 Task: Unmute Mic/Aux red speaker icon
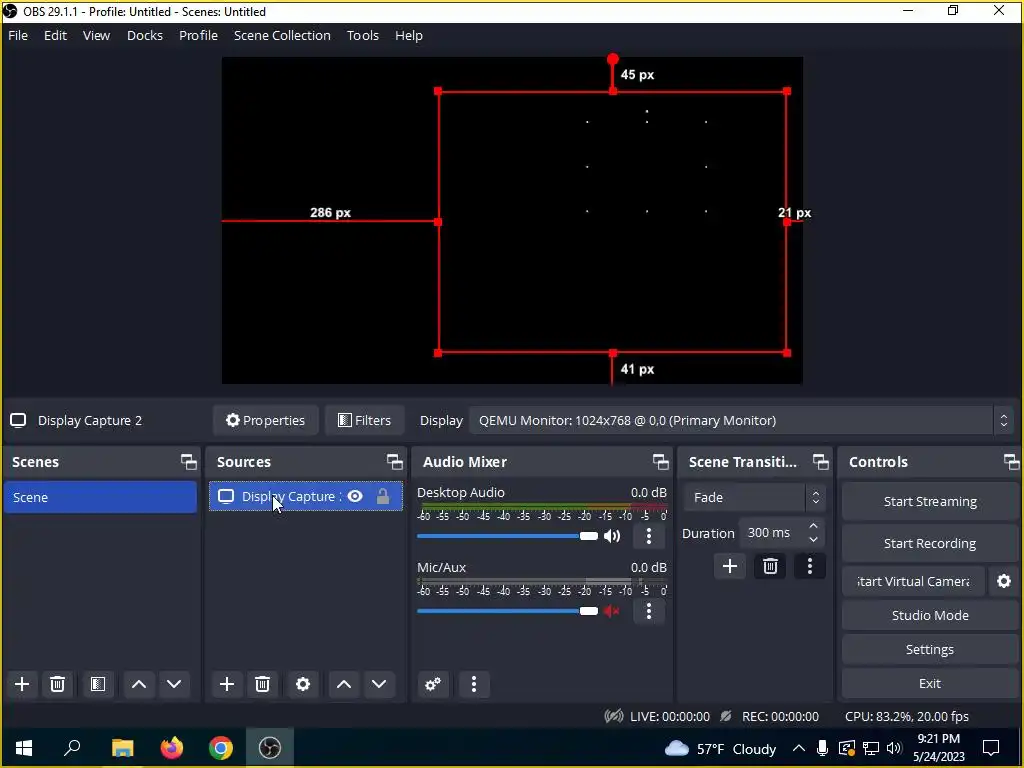[612, 611]
